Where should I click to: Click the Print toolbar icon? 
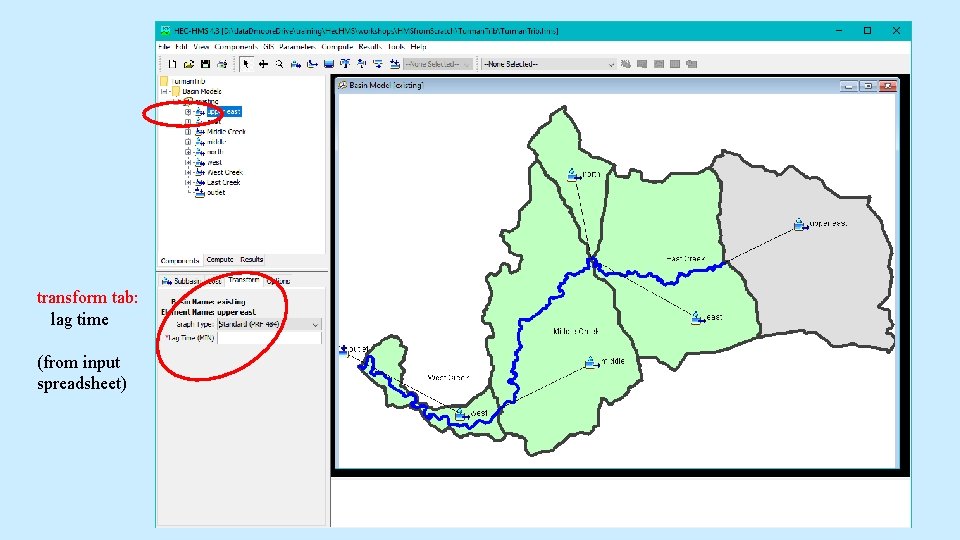(222, 64)
